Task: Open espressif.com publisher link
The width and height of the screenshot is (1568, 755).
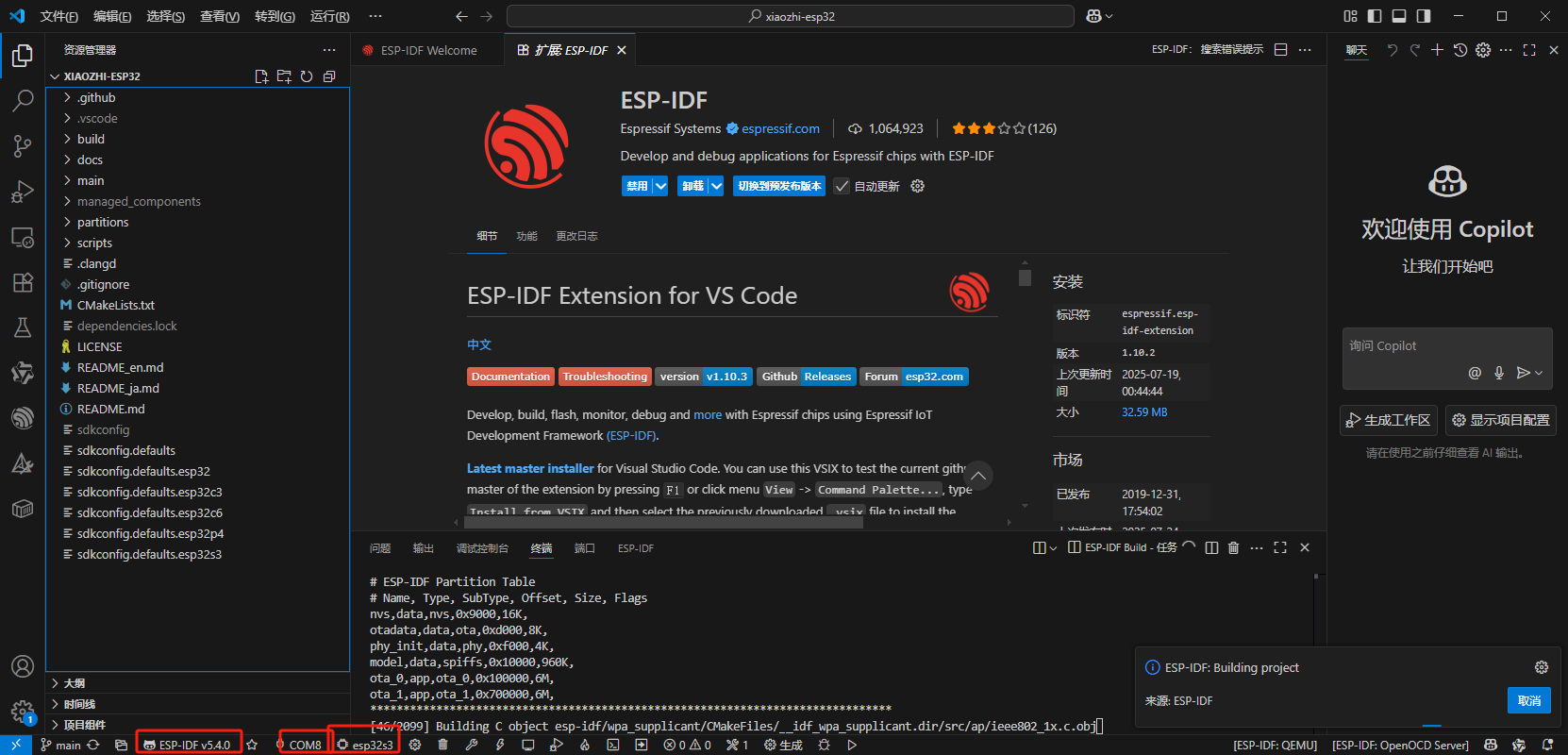Action: click(x=780, y=128)
